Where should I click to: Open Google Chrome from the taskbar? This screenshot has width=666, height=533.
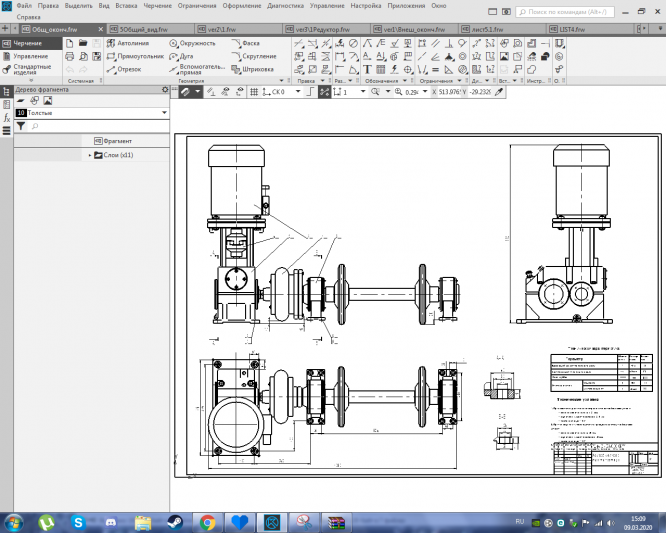click(207, 521)
